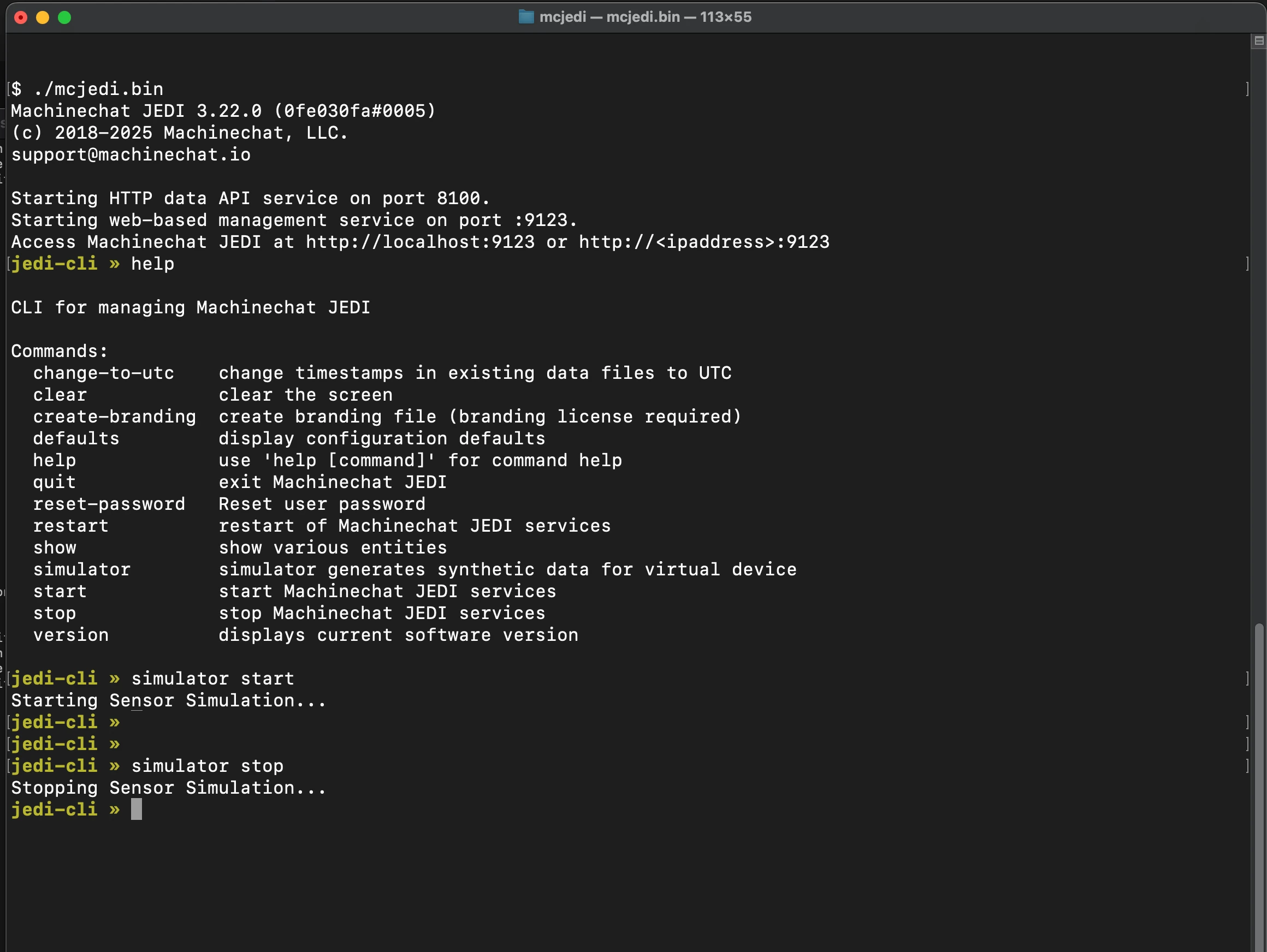
Task: Click 'restart of Machinechat JEDI services' description
Action: click(414, 526)
